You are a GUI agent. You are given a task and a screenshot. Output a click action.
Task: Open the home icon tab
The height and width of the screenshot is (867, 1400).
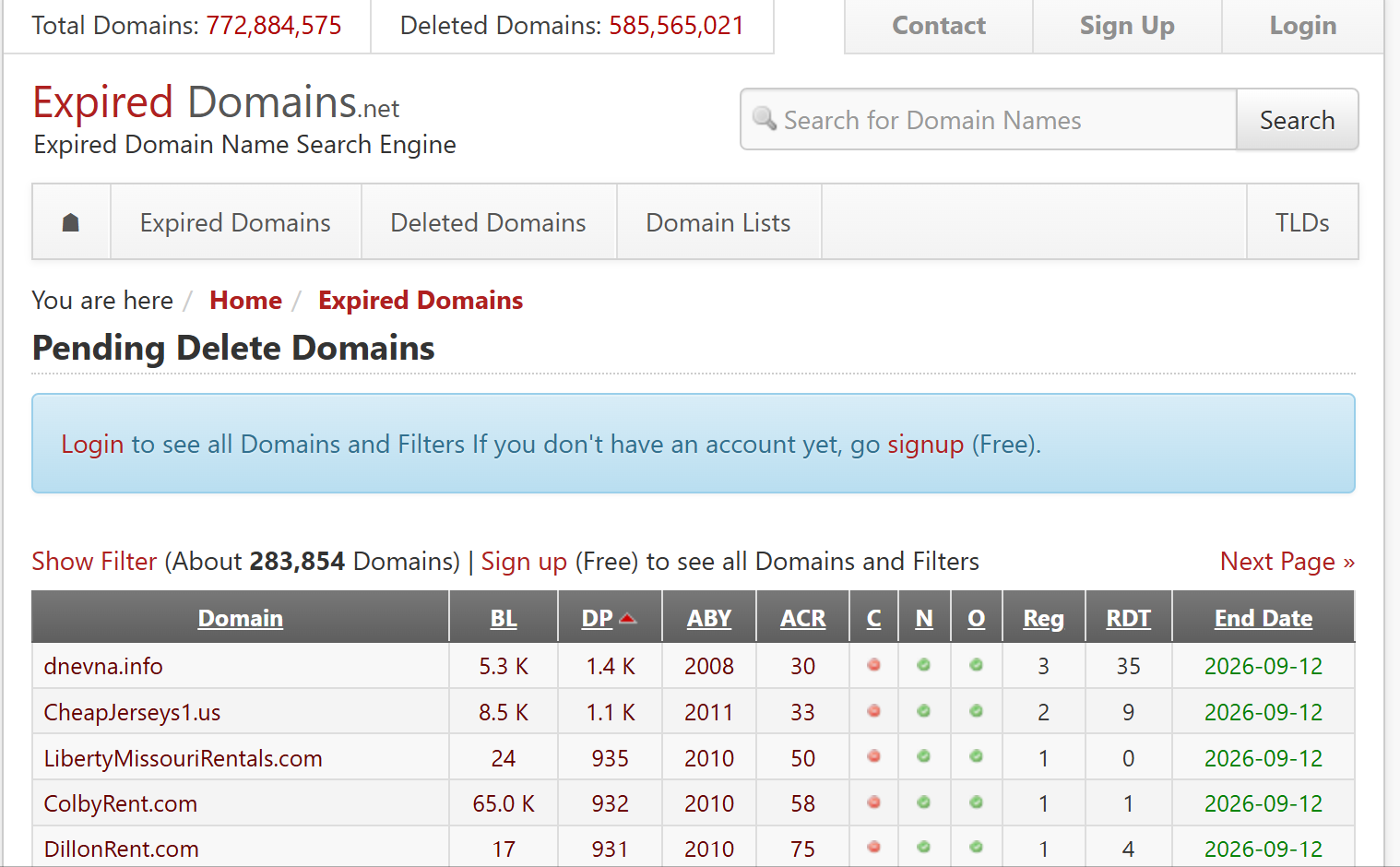click(x=71, y=222)
